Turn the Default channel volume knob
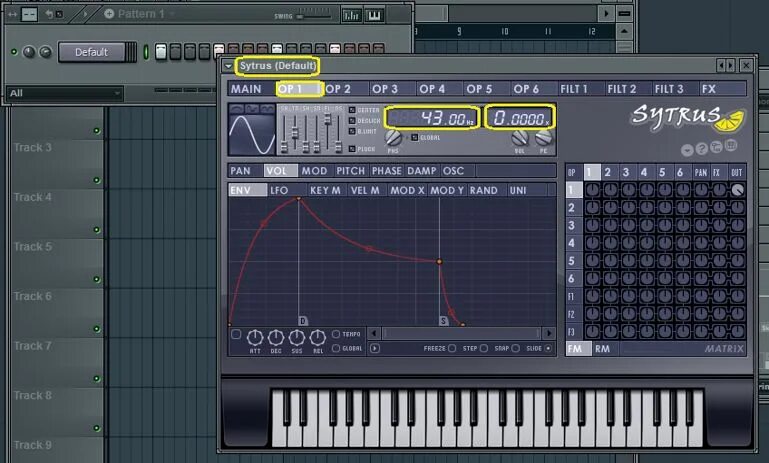The image size is (769, 463). pos(45,52)
